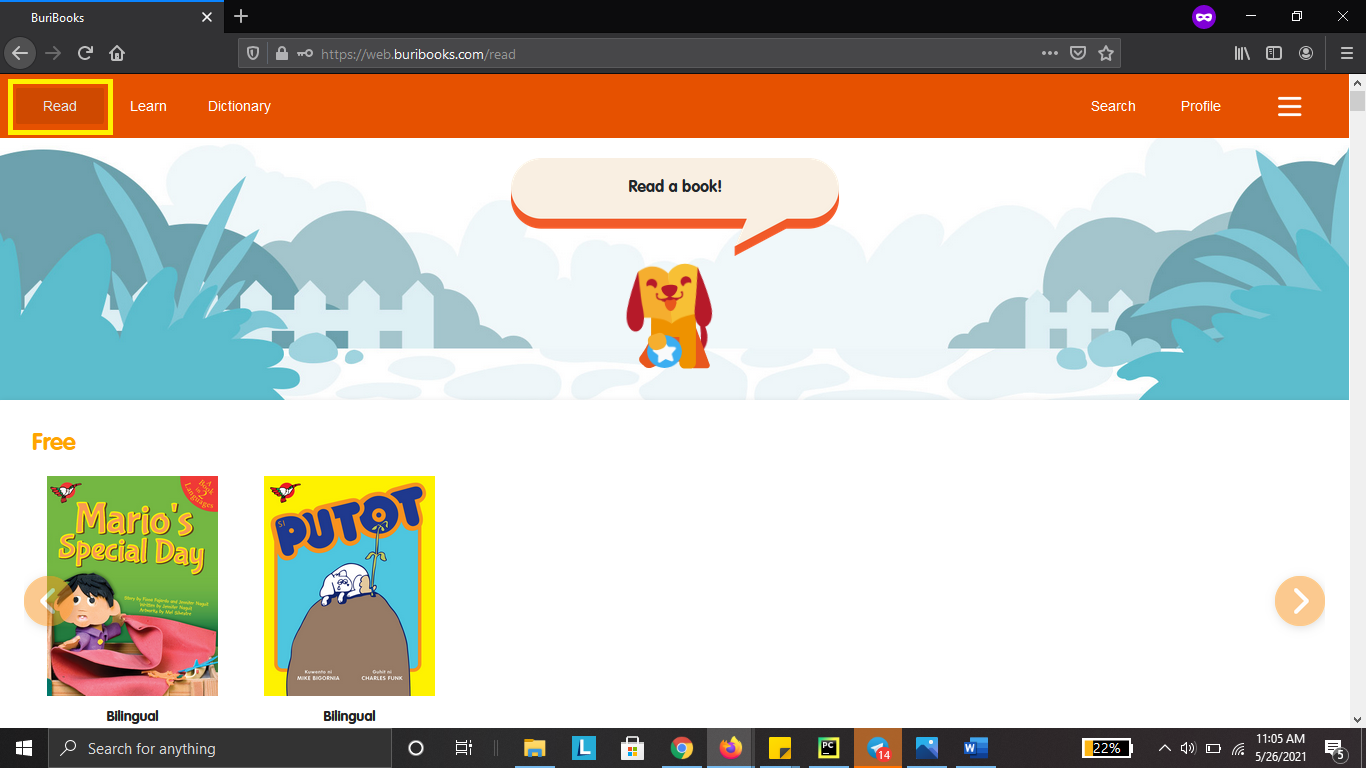
Task: Open the Putot book cover
Action: point(349,586)
